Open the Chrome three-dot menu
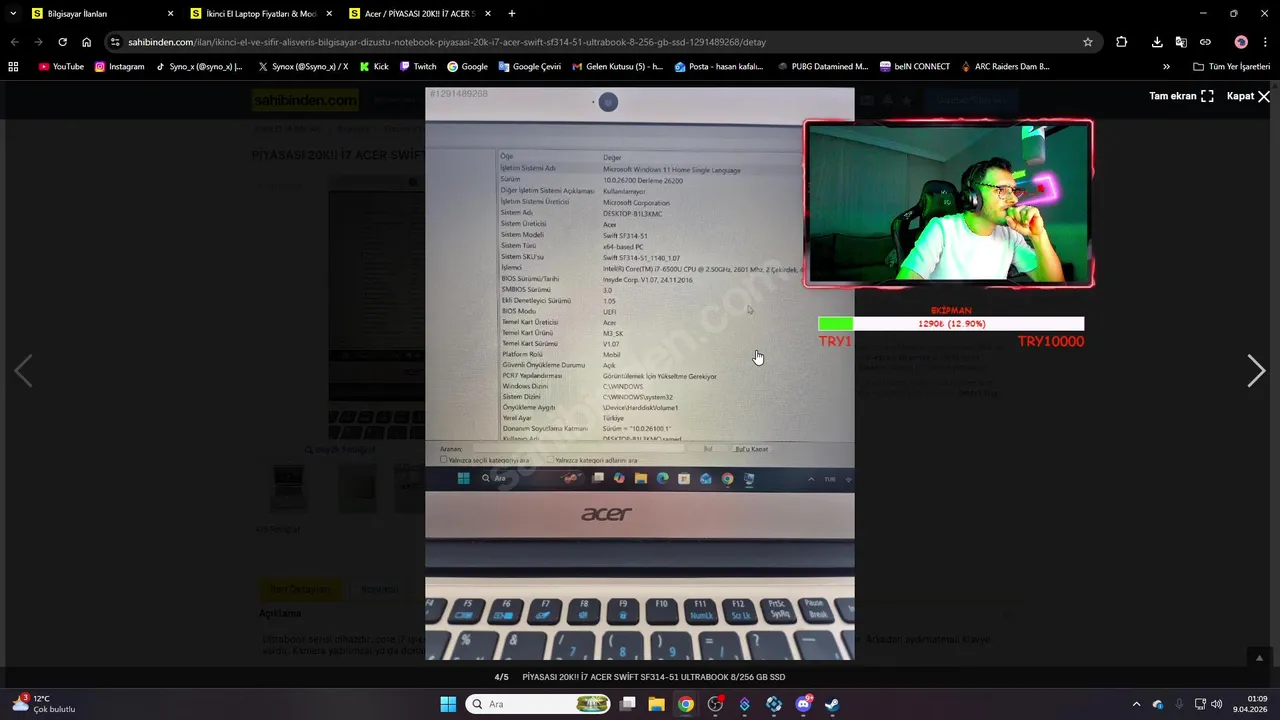Image resolution: width=1280 pixels, height=720 pixels. [x=1265, y=42]
